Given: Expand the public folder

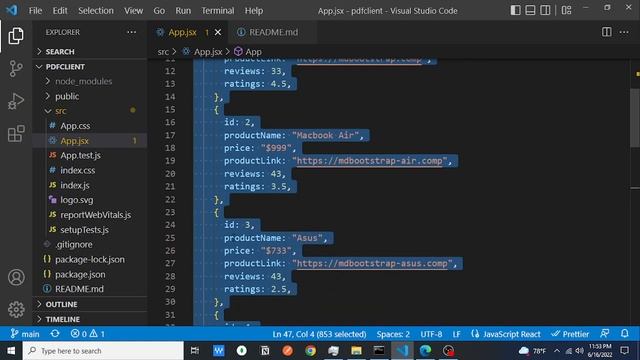Looking at the screenshot, I should pyautogui.click(x=90, y=96).
